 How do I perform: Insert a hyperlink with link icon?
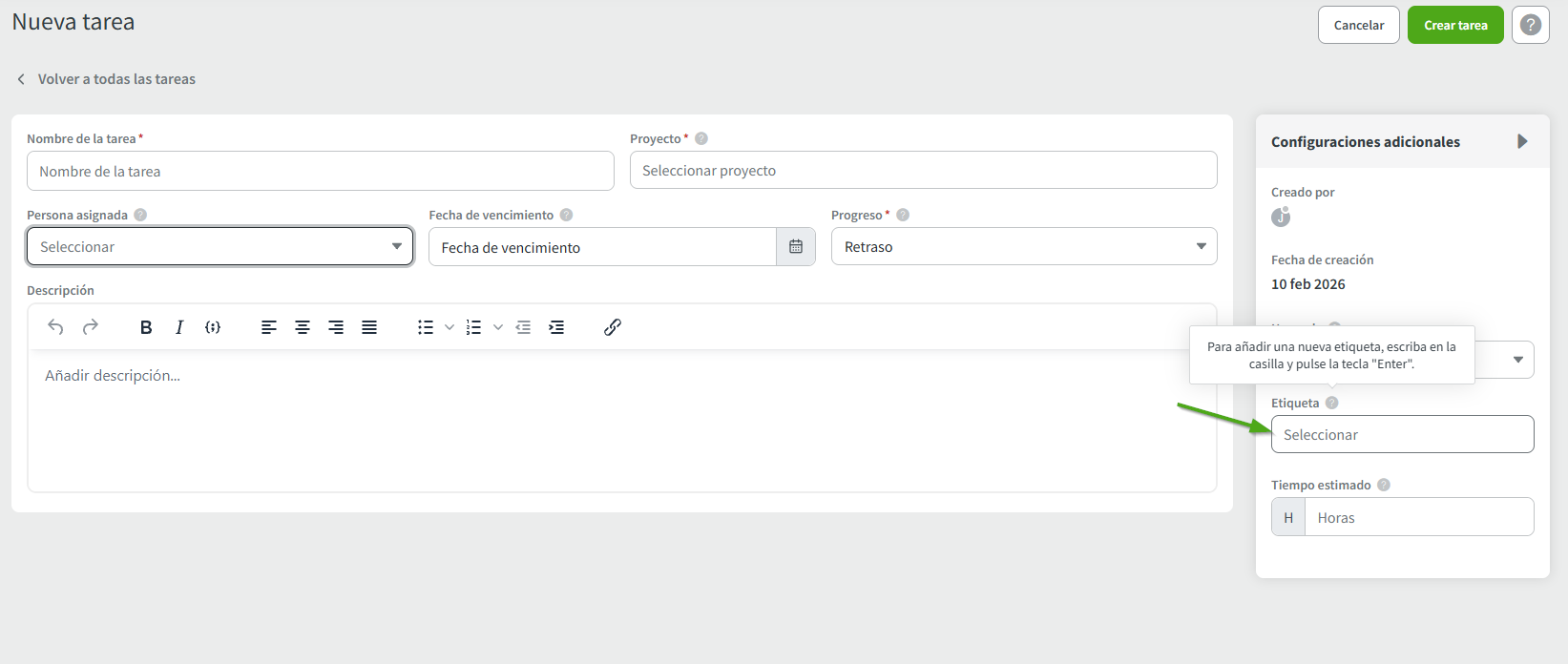point(613,327)
